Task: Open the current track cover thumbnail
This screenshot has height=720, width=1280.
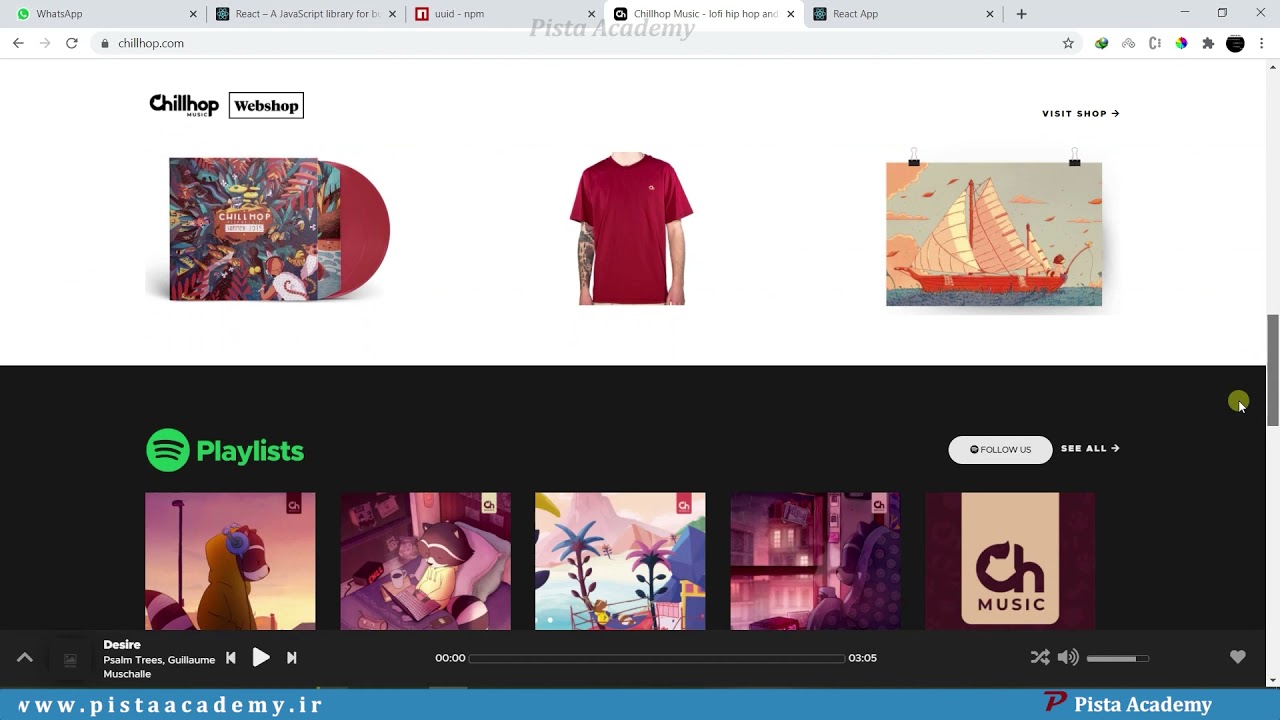Action: pyautogui.click(x=70, y=660)
